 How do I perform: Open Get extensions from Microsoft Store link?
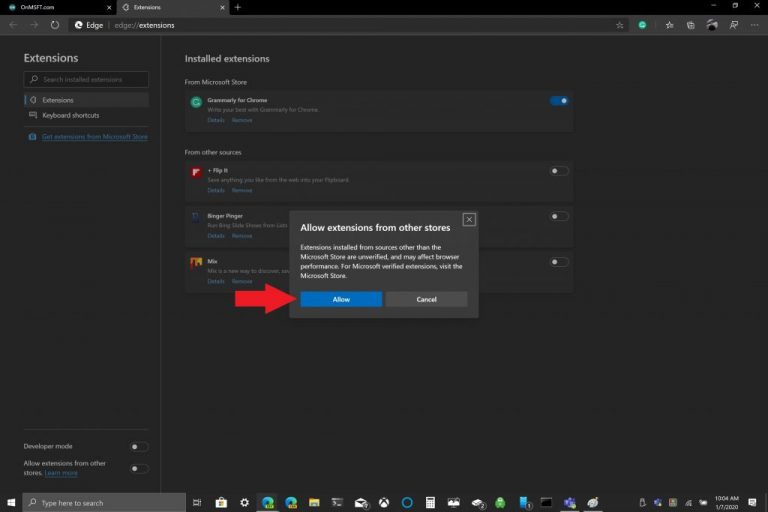click(95, 137)
